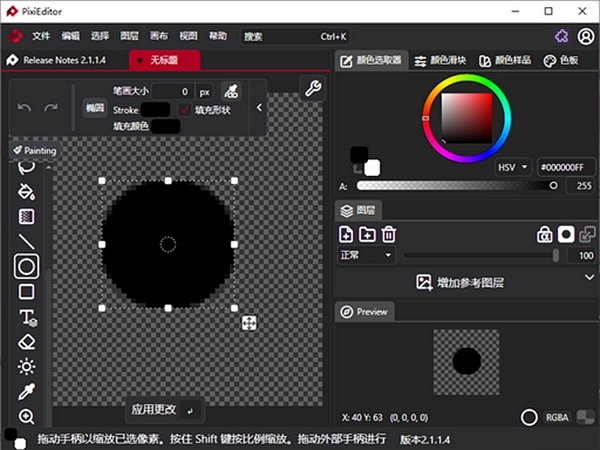Open the 图层 menu
Image resolution: width=600 pixels, height=450 pixels.
point(129,36)
